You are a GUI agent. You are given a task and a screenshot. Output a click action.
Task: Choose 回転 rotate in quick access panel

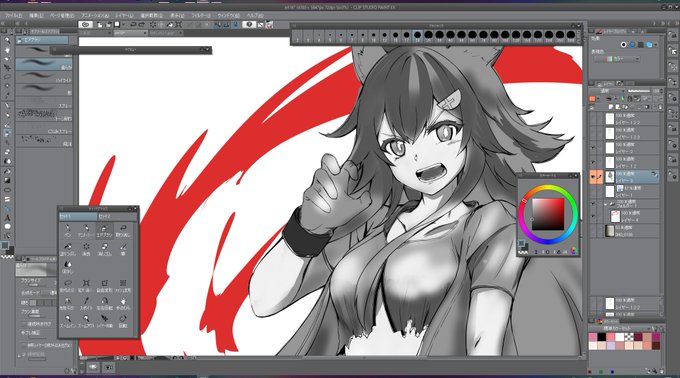(123, 321)
